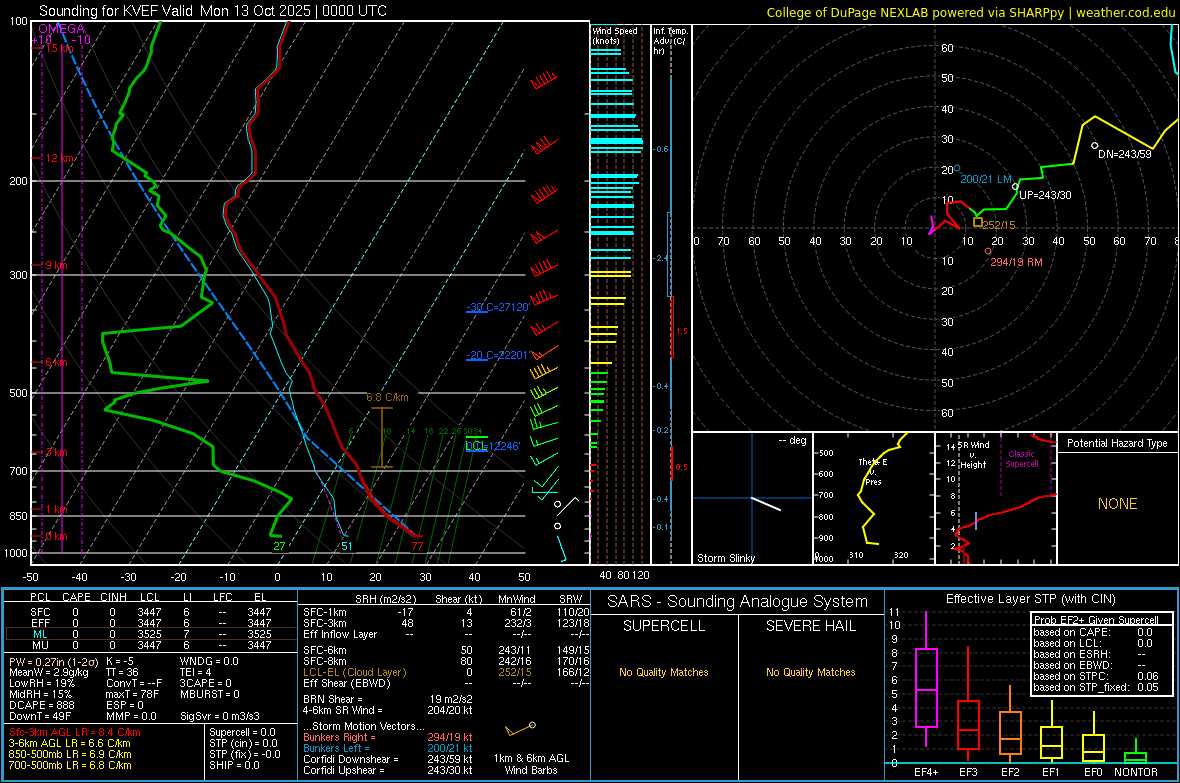Viewport: 1180px width, 783px height.
Task: Click the 'Sfc-3km AGL LR = 8.4 C/km' line
Action: pos(75,733)
